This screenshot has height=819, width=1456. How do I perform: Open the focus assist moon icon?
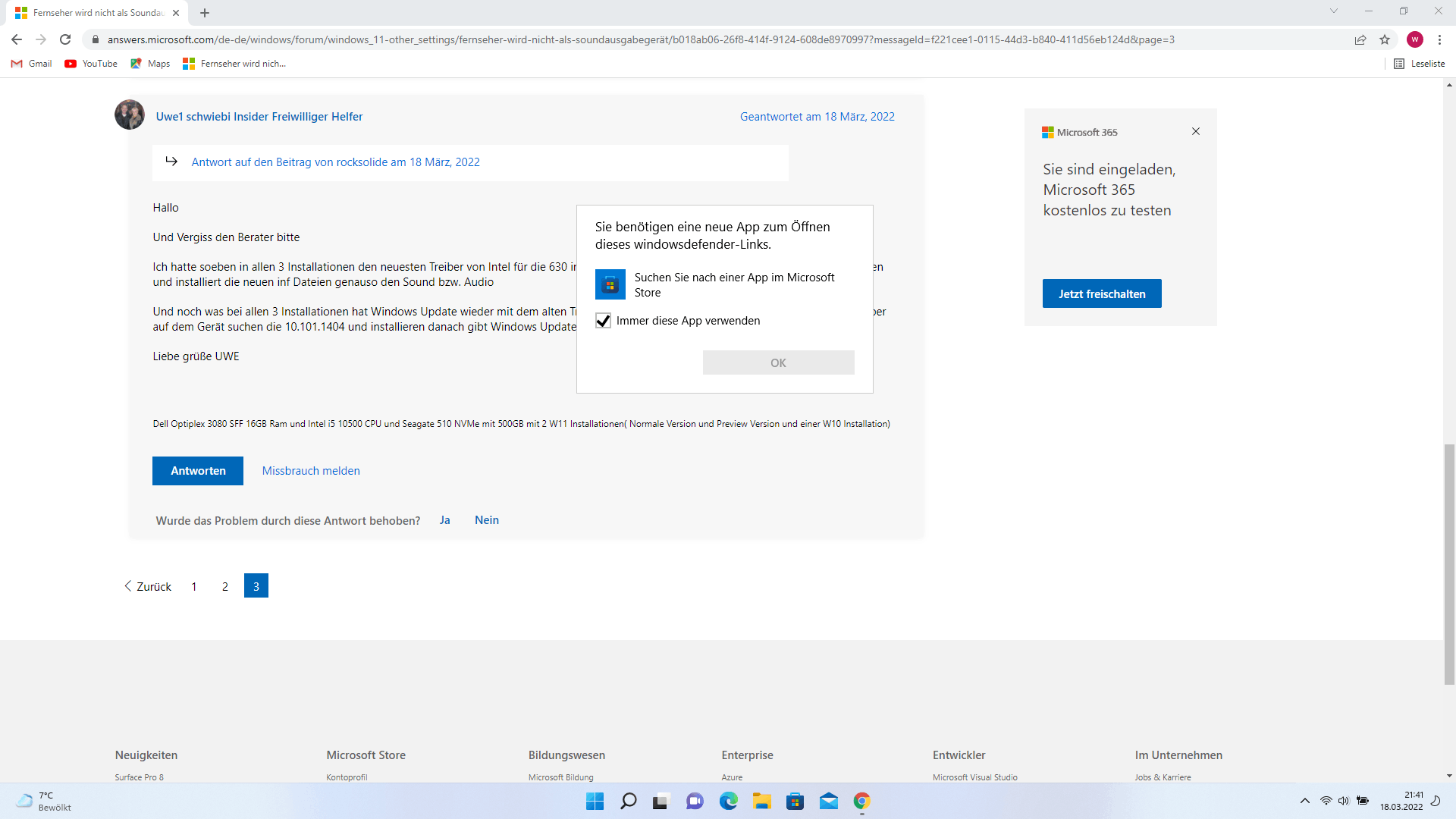click(1436, 801)
